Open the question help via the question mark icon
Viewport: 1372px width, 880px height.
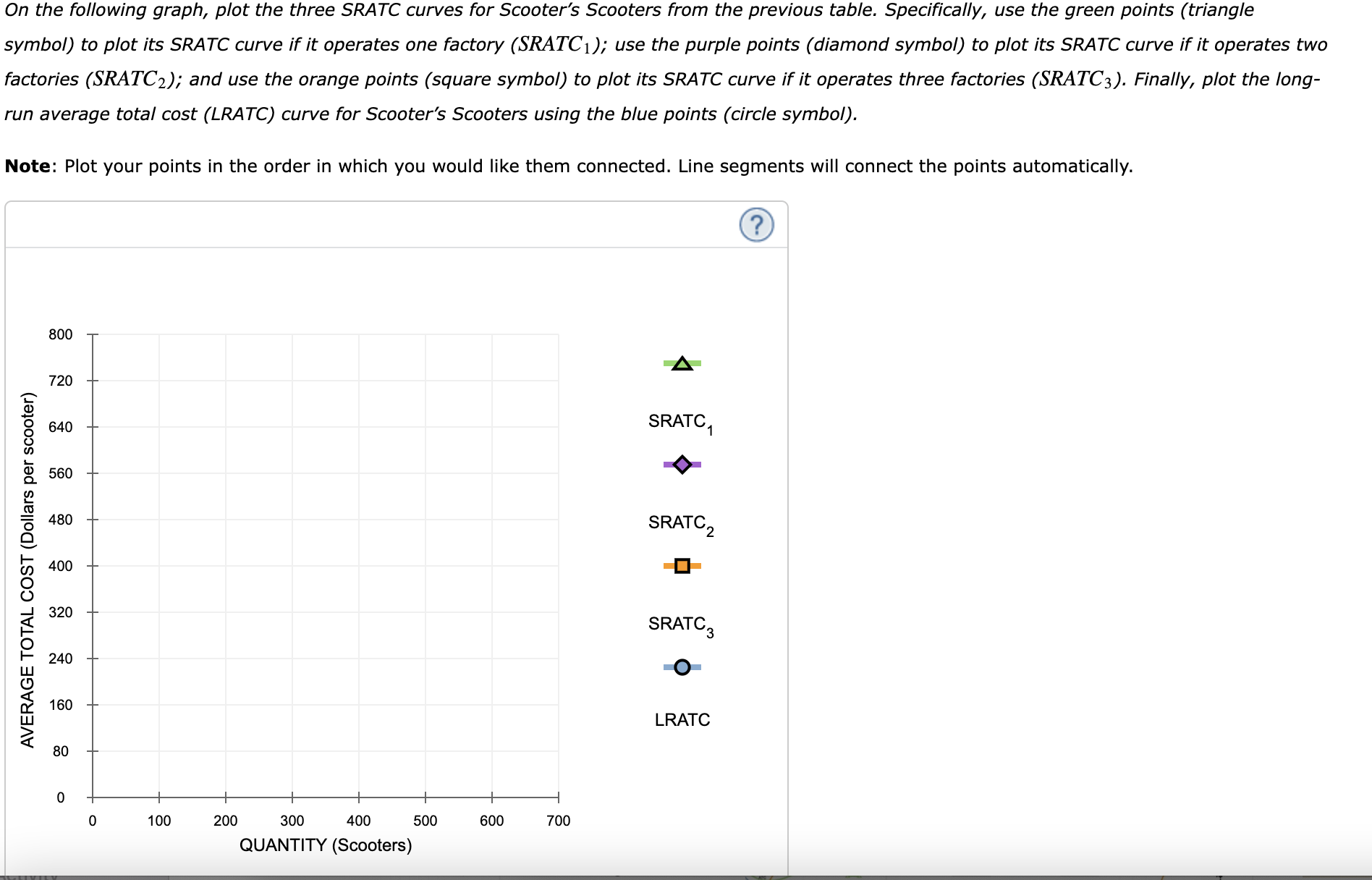(755, 225)
